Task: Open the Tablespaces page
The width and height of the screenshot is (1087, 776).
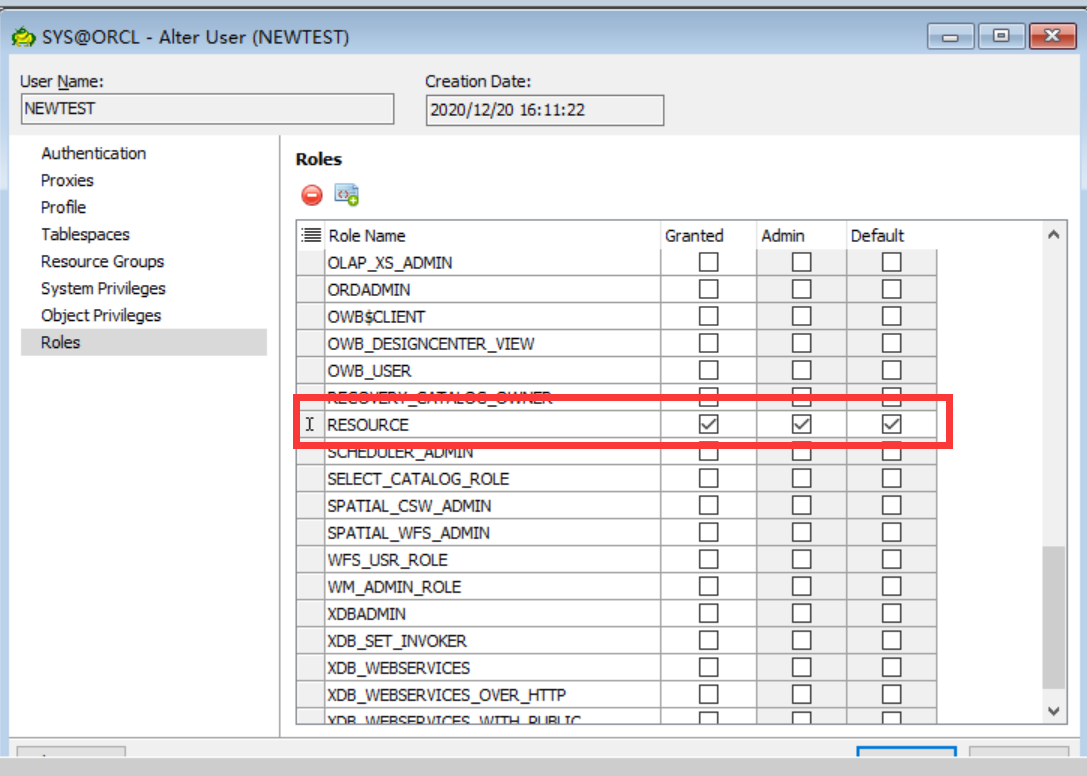Action: click(85, 234)
